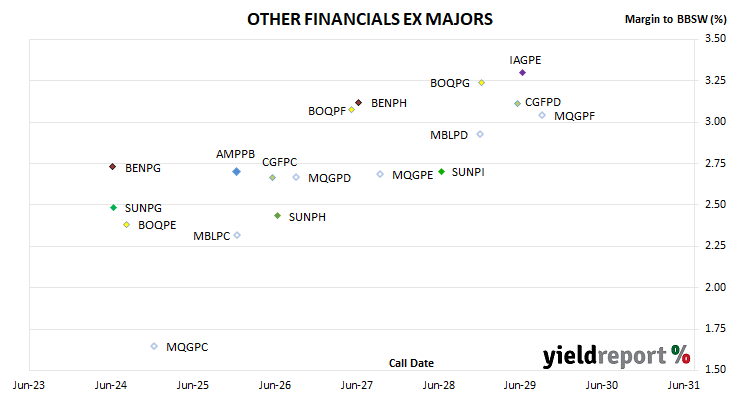Click the MBLPC hollow diamond marker
This screenshot has height=399, width=730.
237,235
